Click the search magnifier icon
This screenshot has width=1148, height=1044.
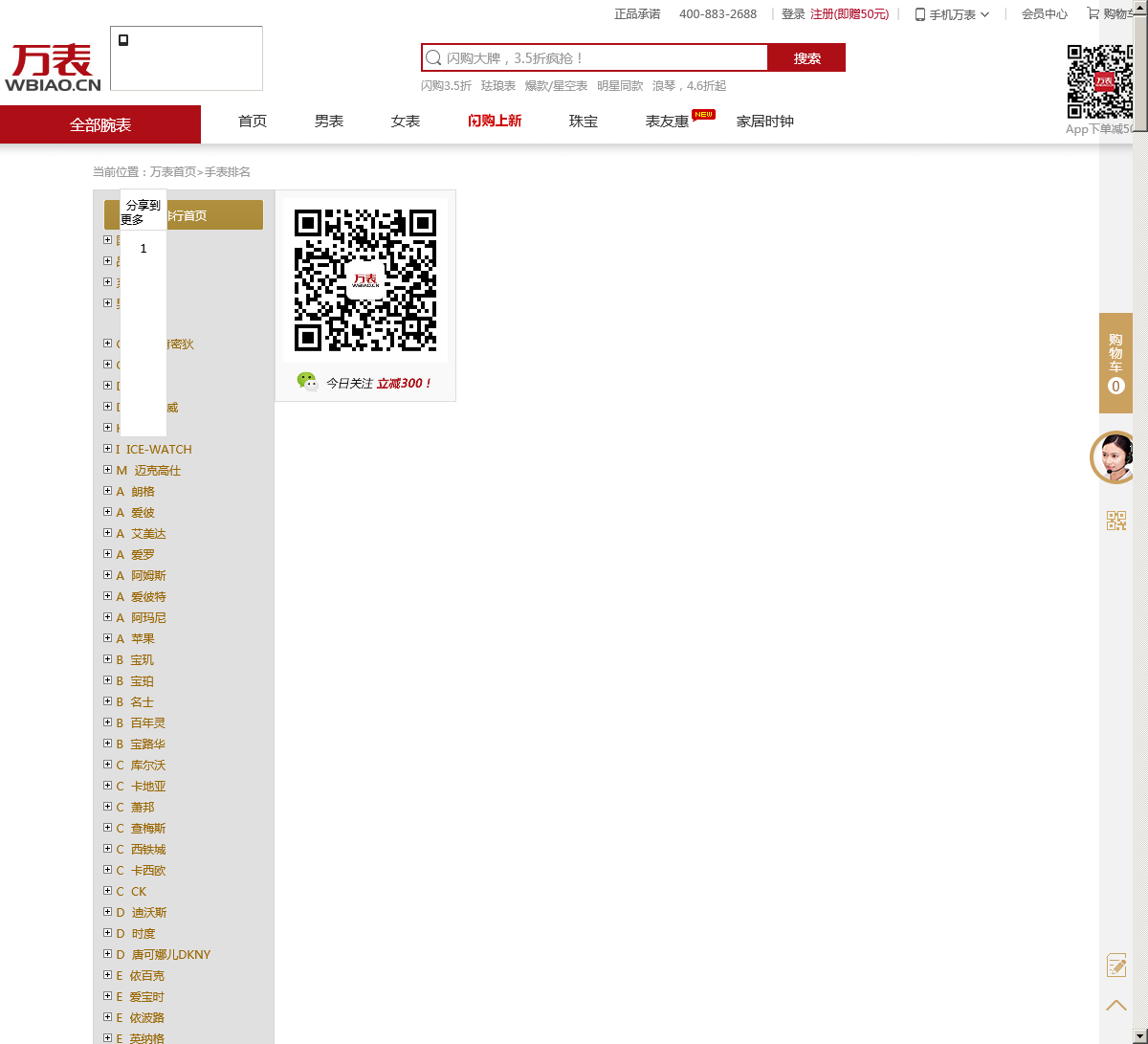[x=433, y=57]
